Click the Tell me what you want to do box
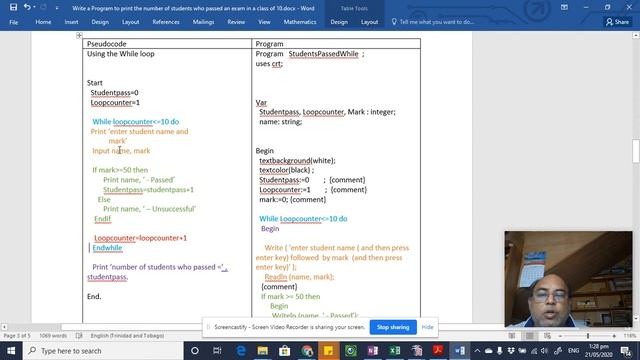Viewport: 640px width, 360px height. (x=433, y=22)
